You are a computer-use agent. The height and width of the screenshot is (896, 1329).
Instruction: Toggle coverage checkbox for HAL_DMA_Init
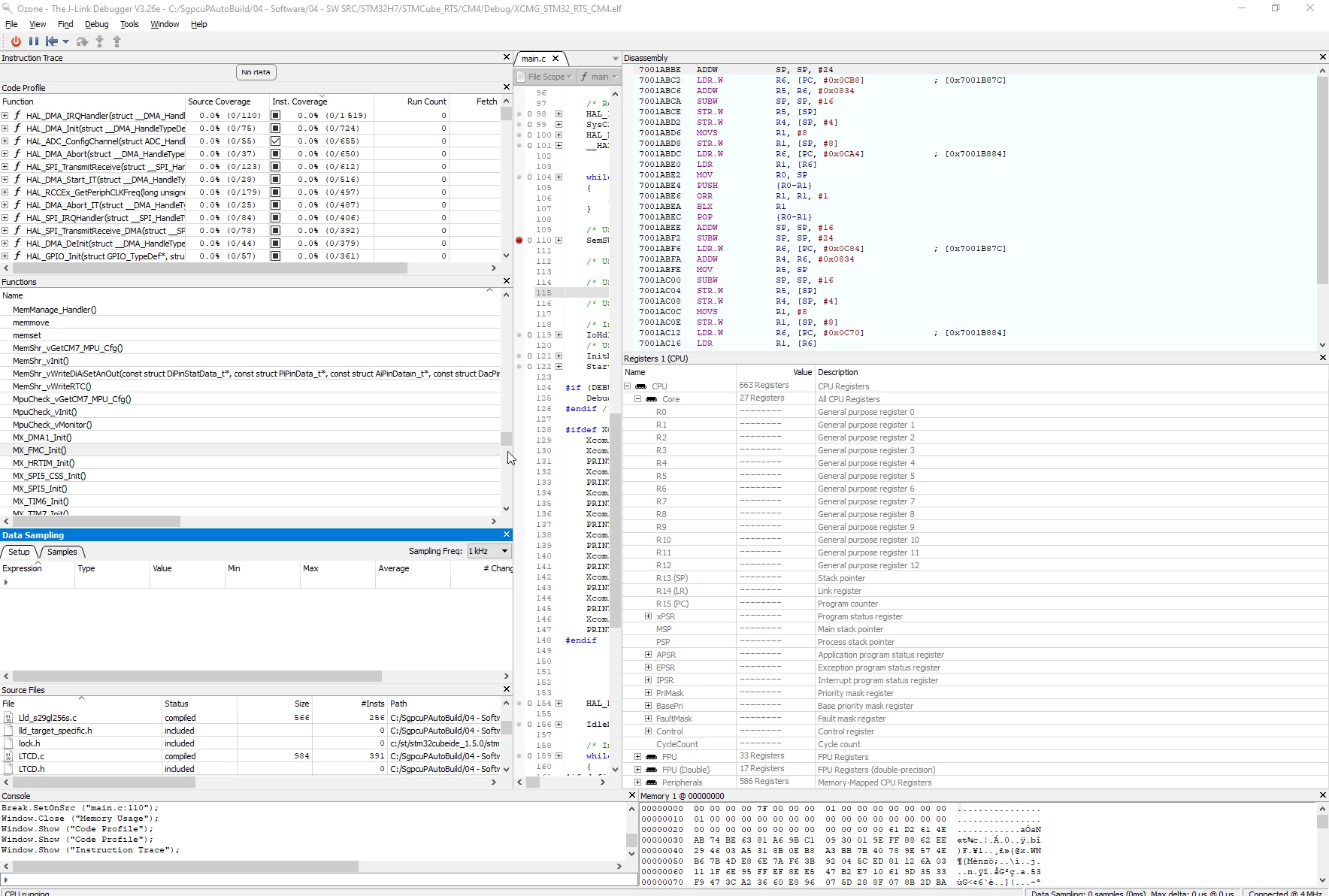(276, 129)
